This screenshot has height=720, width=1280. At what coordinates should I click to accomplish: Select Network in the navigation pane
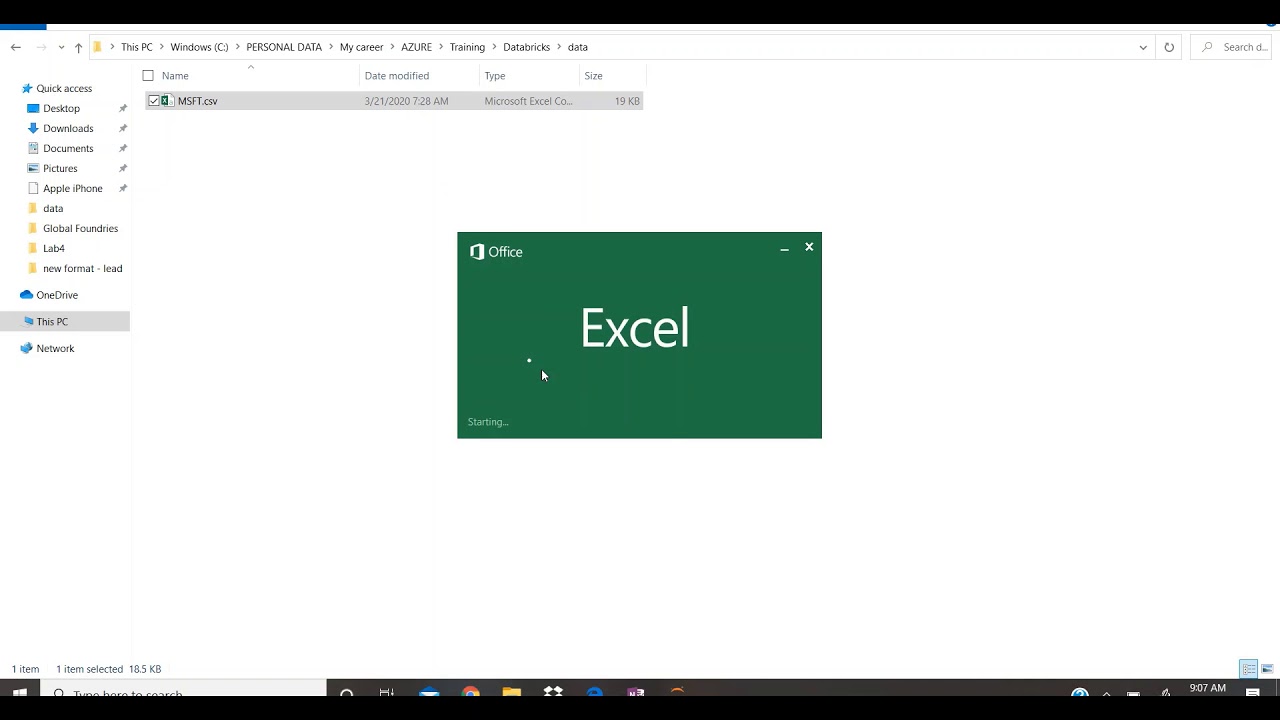[x=55, y=348]
